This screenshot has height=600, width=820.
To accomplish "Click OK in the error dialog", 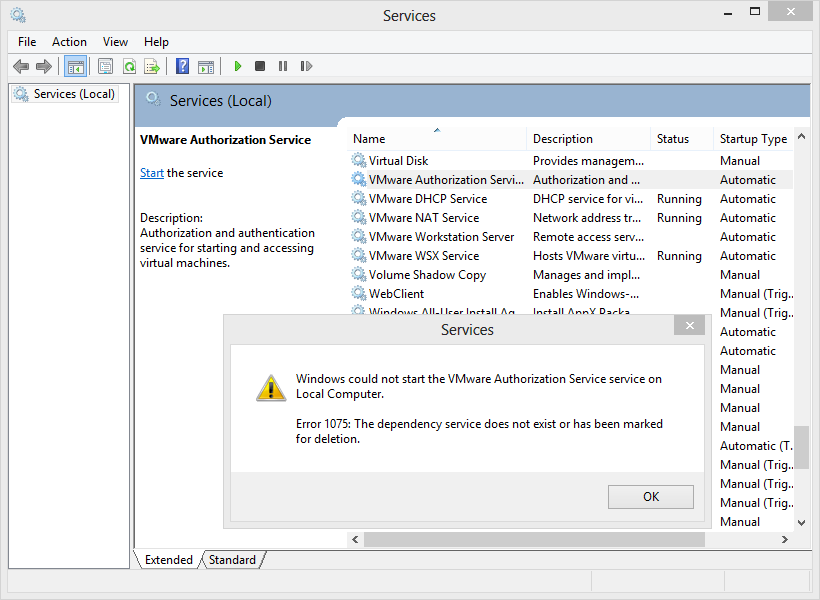I will (650, 497).
